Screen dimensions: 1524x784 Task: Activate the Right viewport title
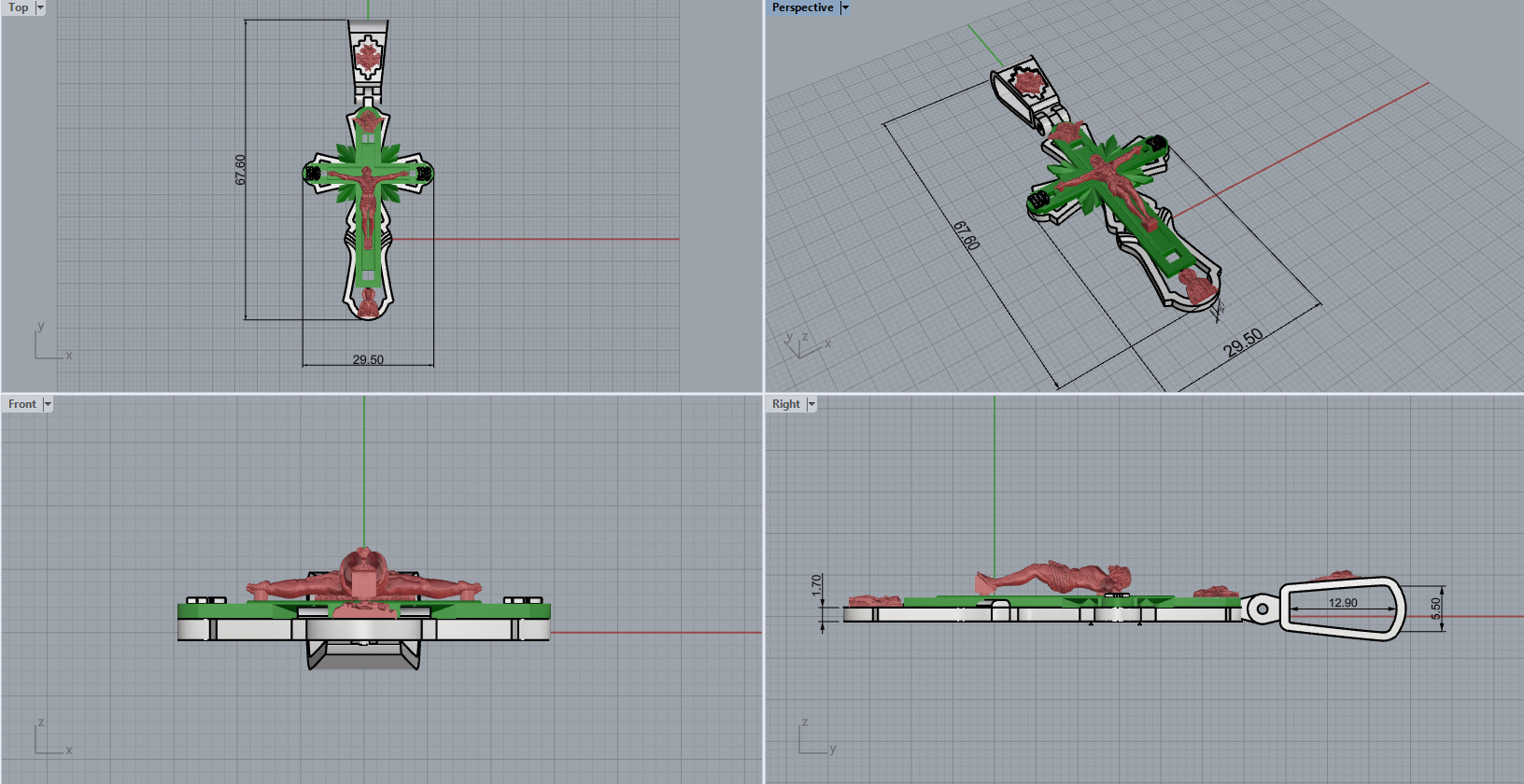click(x=786, y=404)
